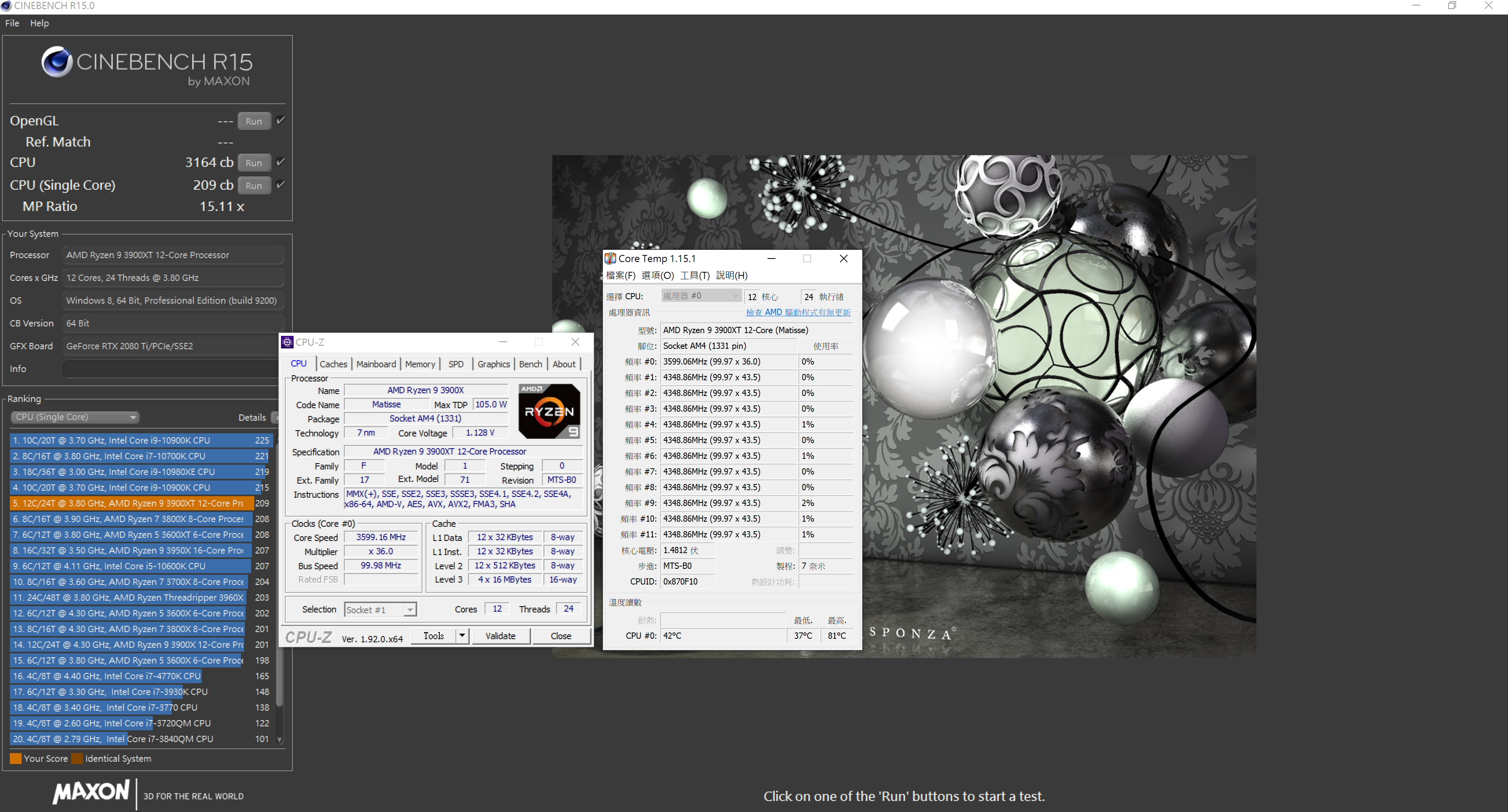Click the AMD driver update check link

point(798,312)
